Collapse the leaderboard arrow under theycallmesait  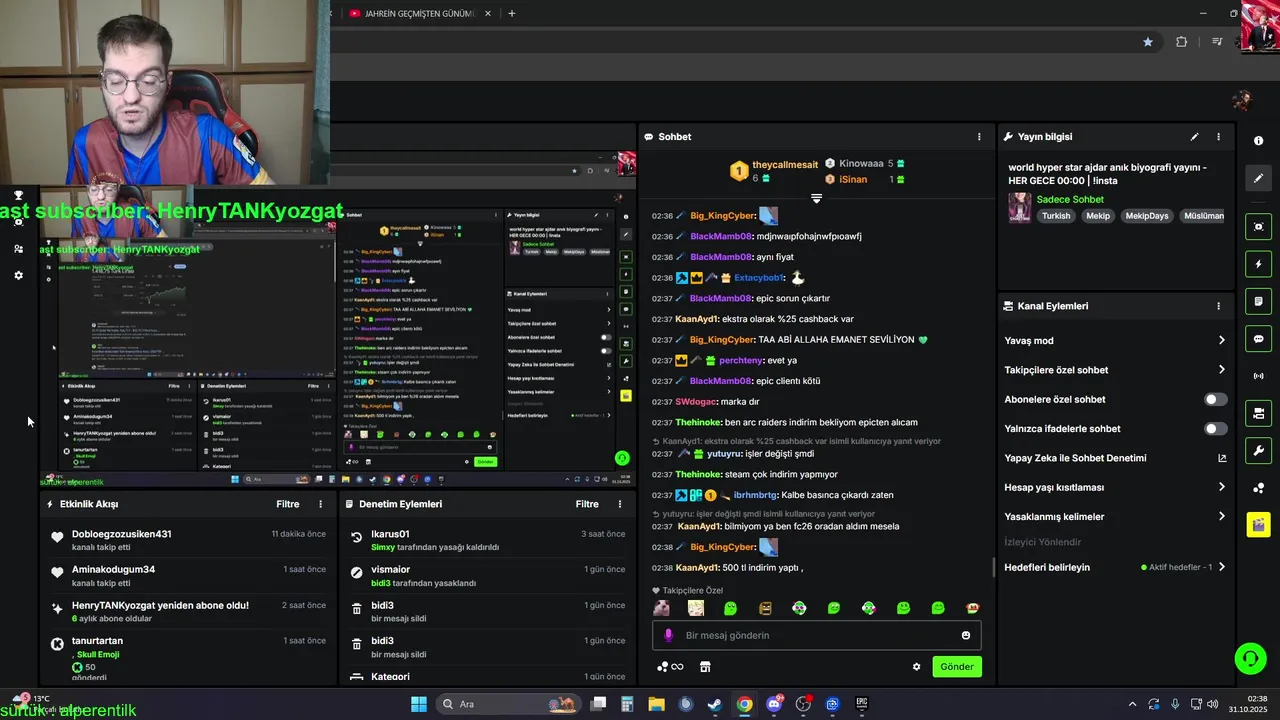tap(816, 199)
